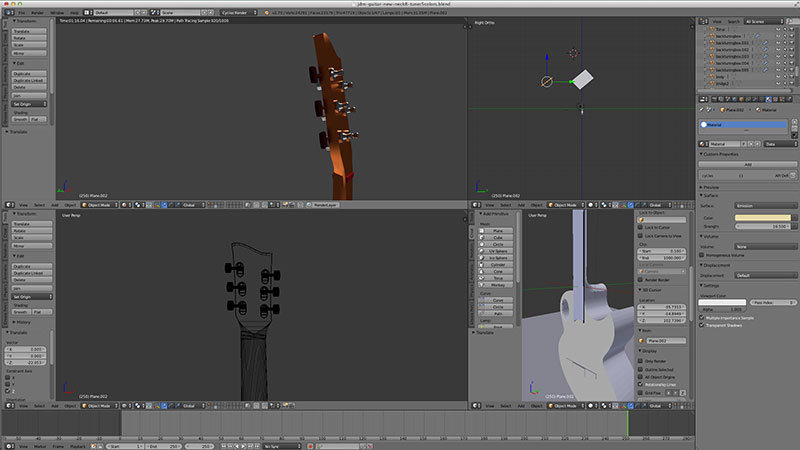Screen dimensions: 800x450
Task: Click the Smooth shading button
Action: click(20, 119)
